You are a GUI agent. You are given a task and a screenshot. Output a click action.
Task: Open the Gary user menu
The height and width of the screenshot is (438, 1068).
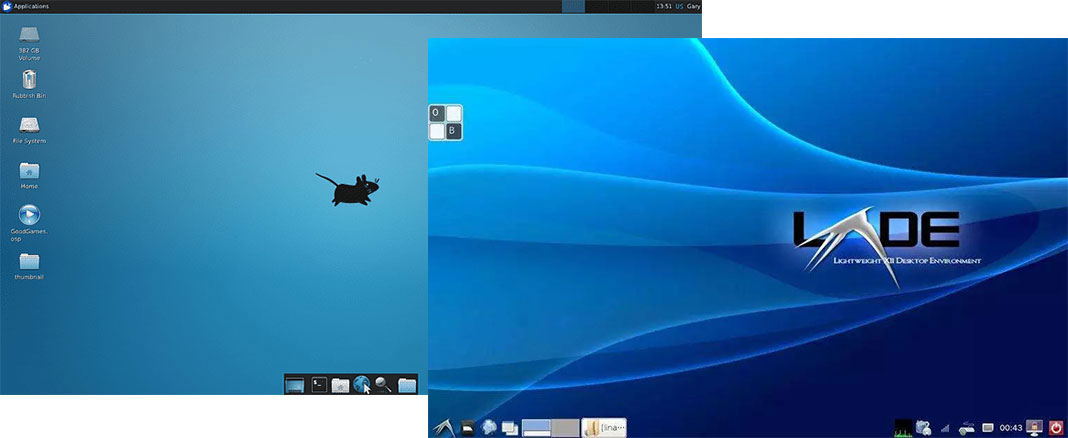(x=693, y=6)
